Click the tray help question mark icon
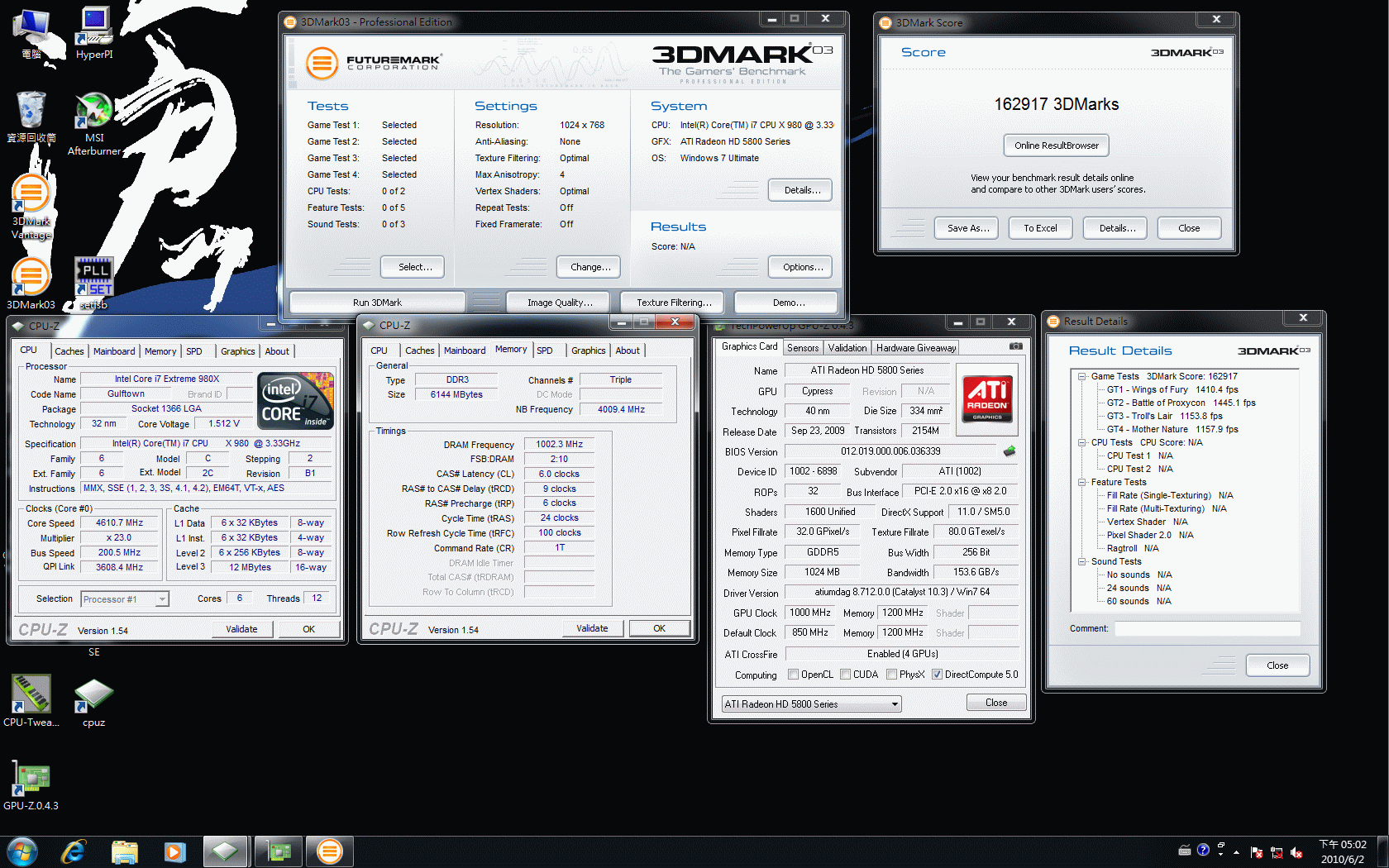 1203,850
